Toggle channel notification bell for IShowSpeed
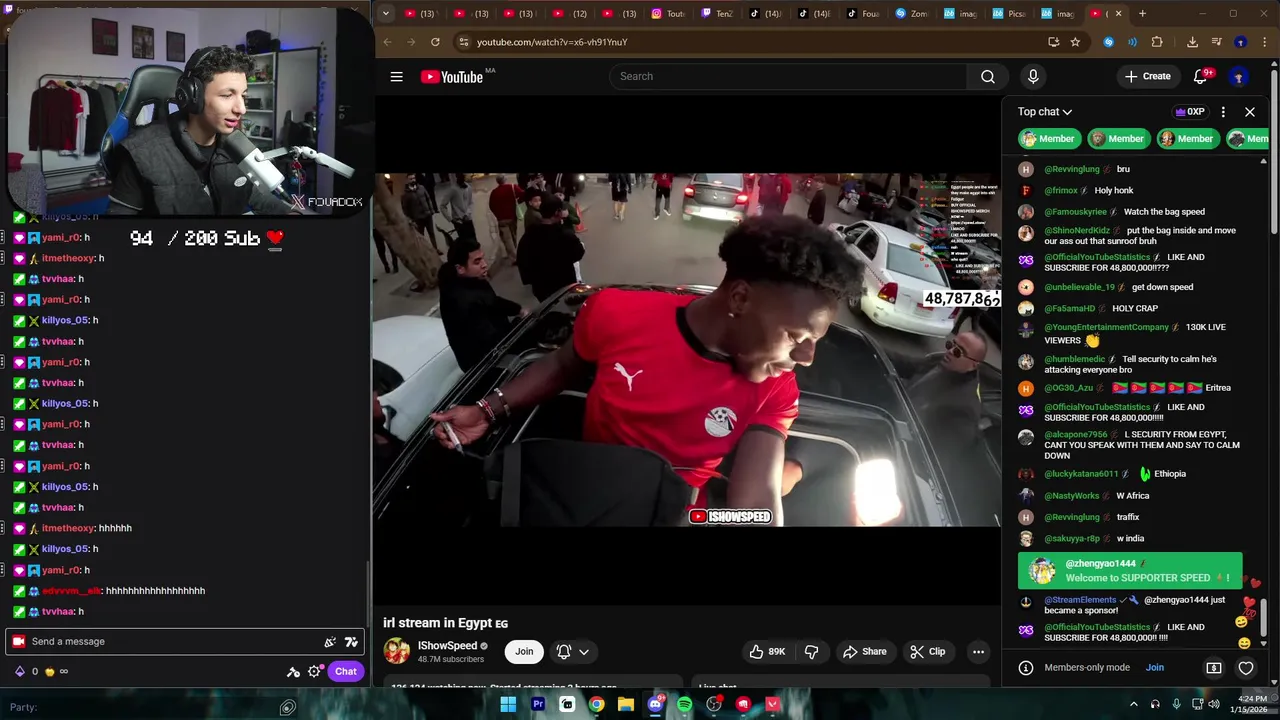This screenshot has width=1280, height=720. tap(563, 652)
